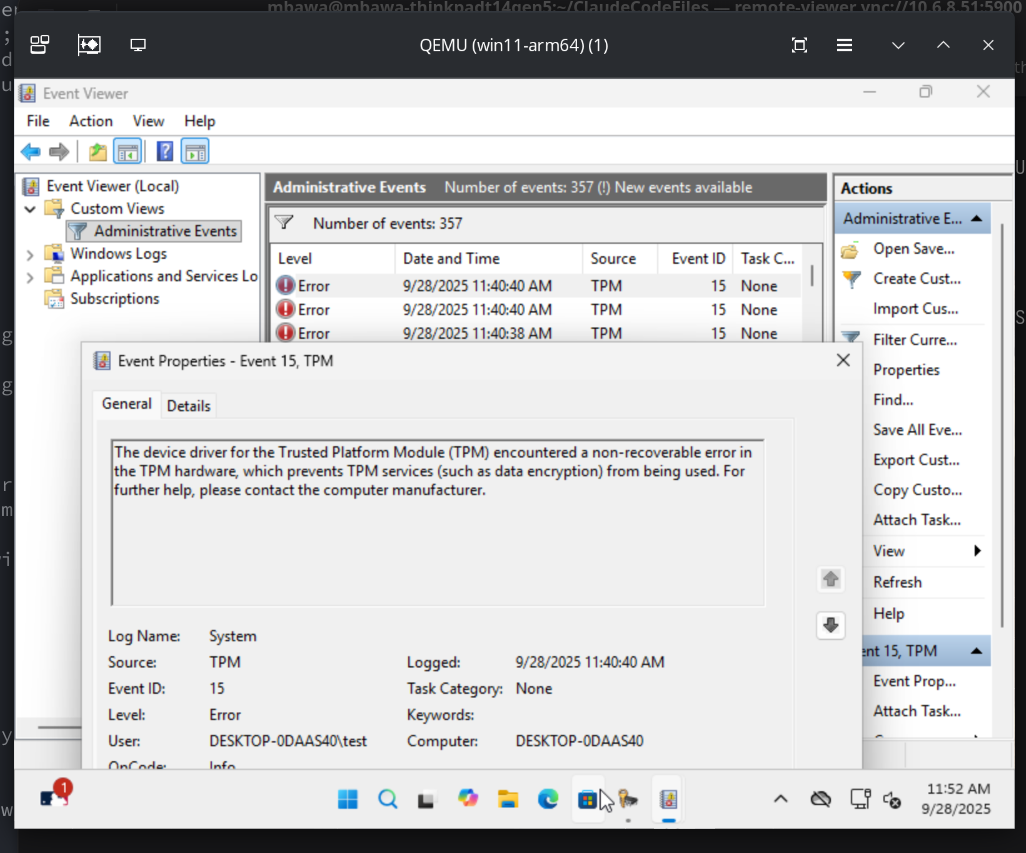Collapse the Custom Views tree node
Screen dimensions: 1026x853
tap(30, 209)
